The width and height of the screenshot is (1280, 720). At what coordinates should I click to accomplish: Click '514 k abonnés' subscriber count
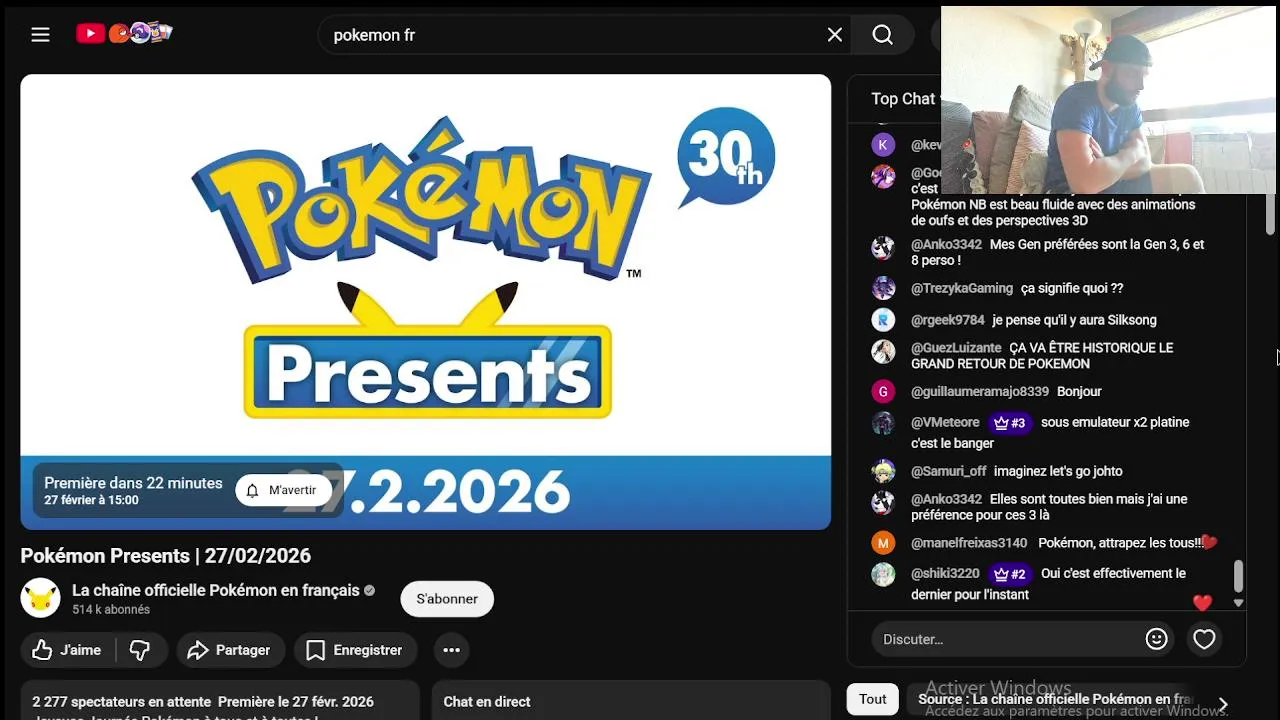tap(111, 609)
